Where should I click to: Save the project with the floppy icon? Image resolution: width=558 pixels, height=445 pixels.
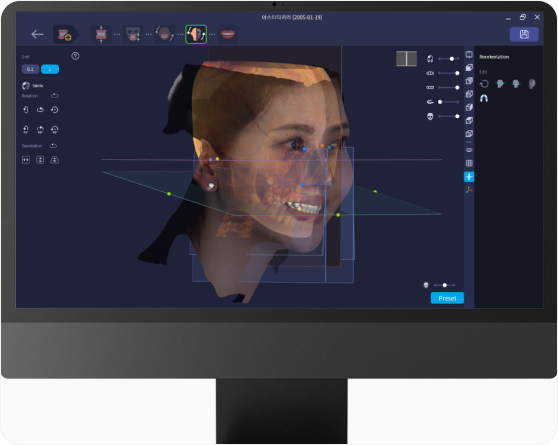pyautogui.click(x=524, y=34)
